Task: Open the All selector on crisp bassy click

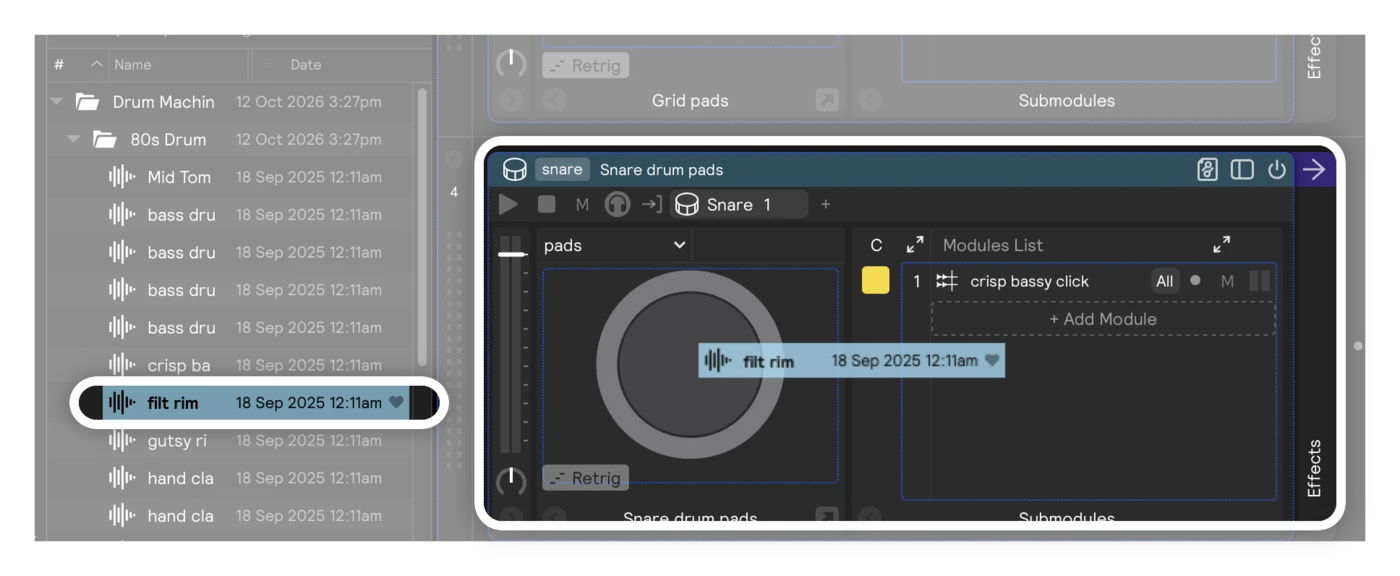Action: pyautogui.click(x=1164, y=281)
